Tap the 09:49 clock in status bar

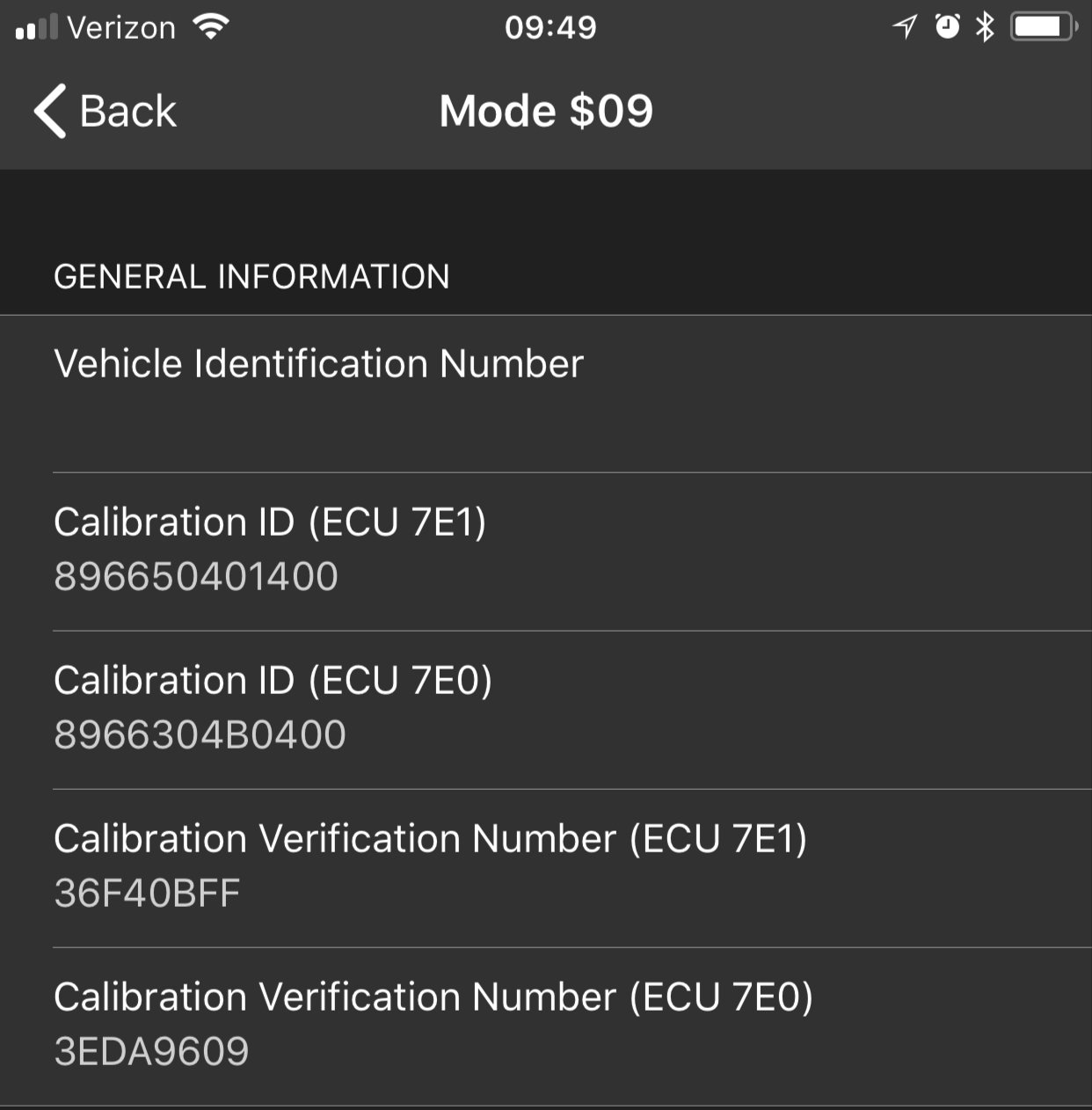tap(550, 27)
